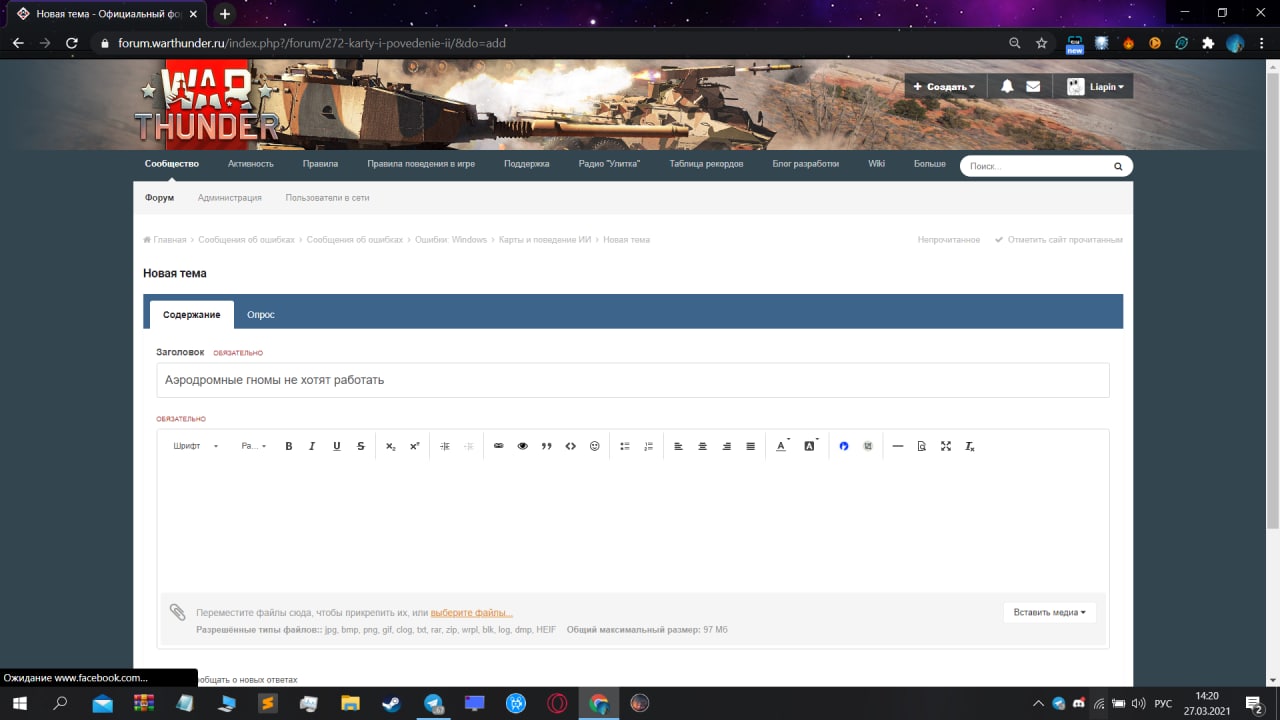Preview the post with the magnifier page icon
Image resolution: width=1280 pixels, height=720 pixels.
coord(922,446)
